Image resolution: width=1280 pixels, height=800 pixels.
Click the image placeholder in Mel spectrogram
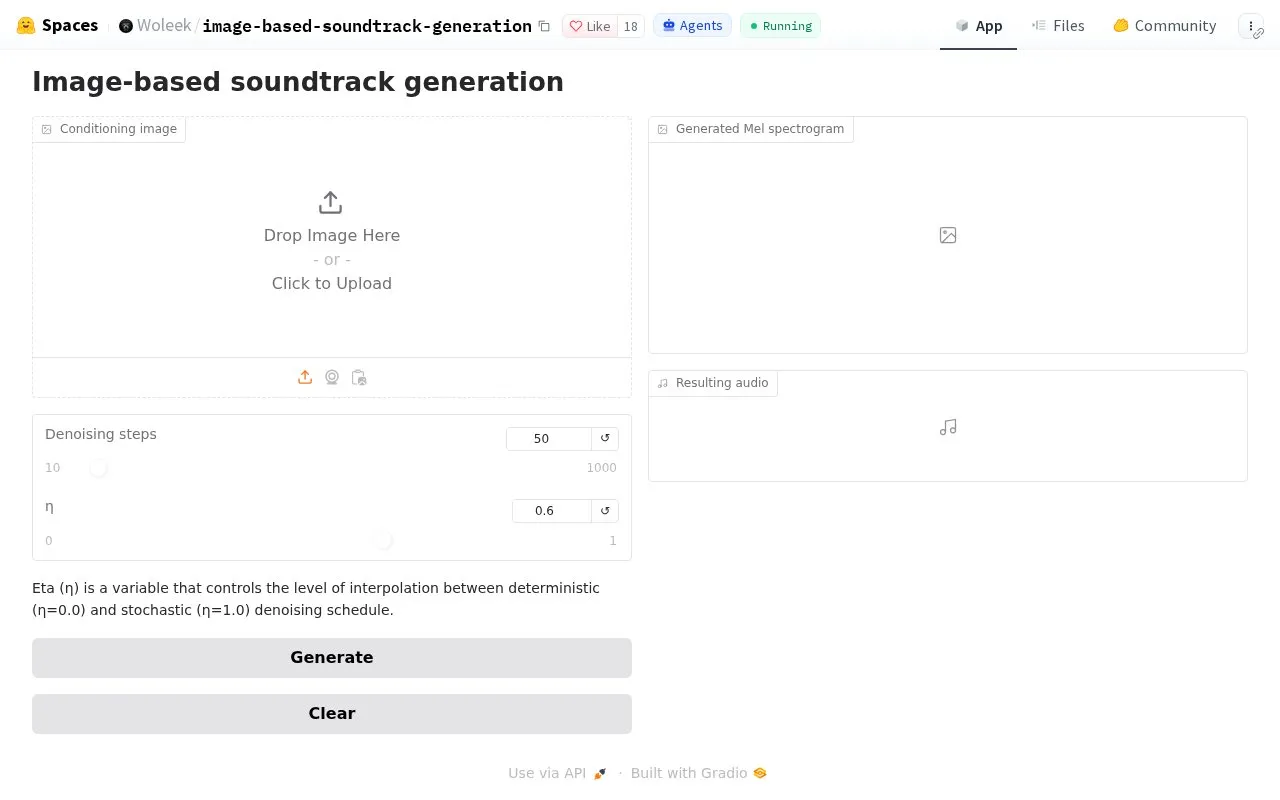tap(948, 235)
